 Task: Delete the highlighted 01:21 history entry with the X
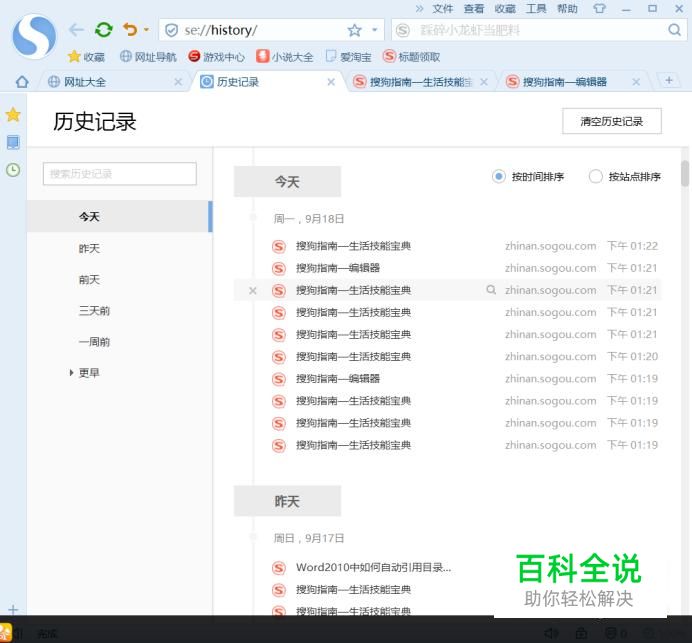252,290
